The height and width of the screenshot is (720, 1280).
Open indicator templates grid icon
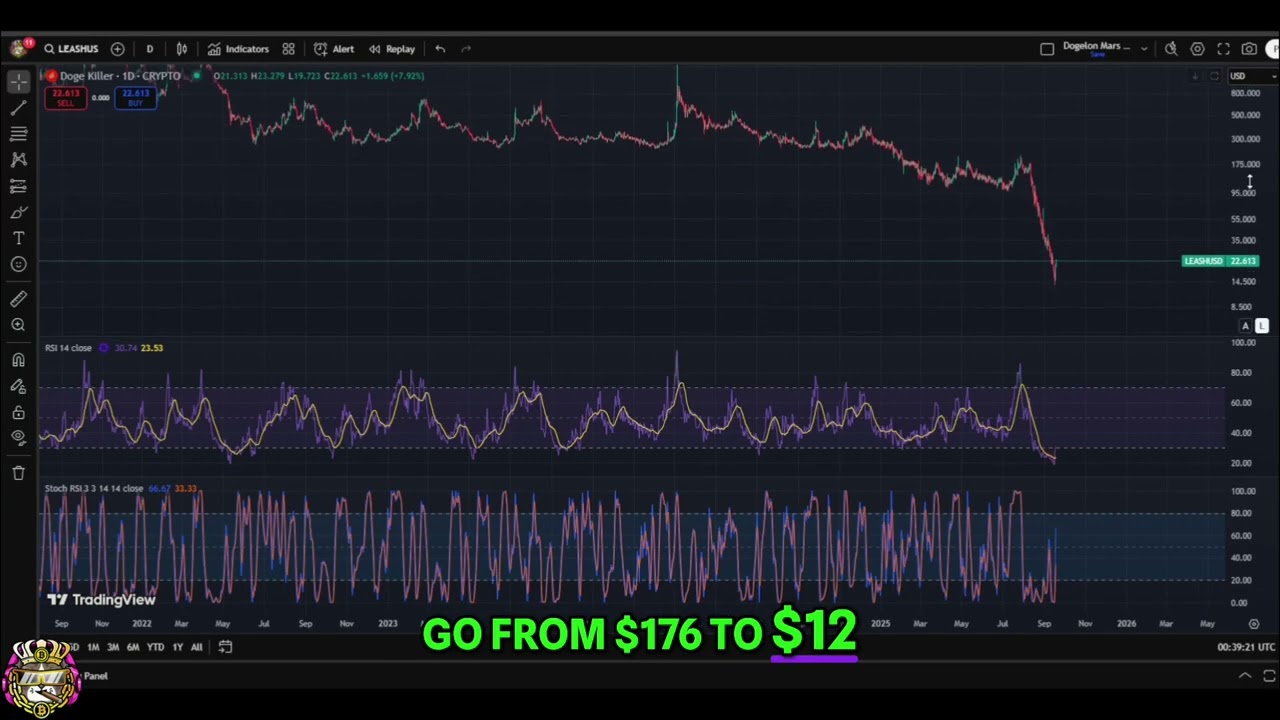click(x=288, y=49)
